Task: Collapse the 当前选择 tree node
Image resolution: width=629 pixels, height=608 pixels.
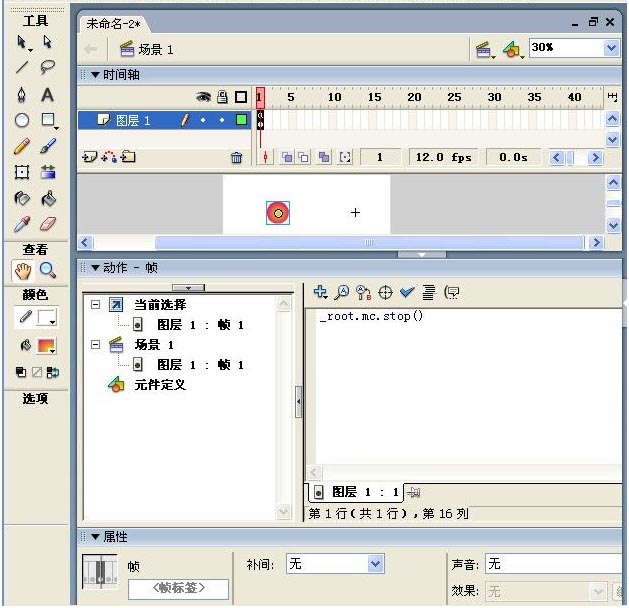Action: tap(96, 304)
